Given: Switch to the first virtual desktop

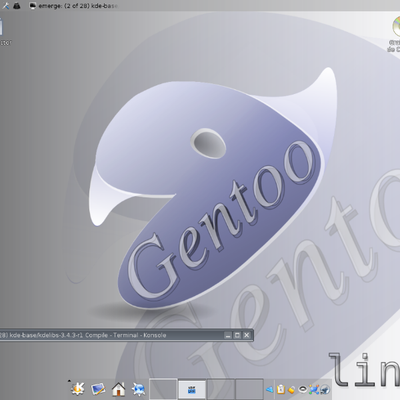Looking at the screenshot, I should [163, 389].
